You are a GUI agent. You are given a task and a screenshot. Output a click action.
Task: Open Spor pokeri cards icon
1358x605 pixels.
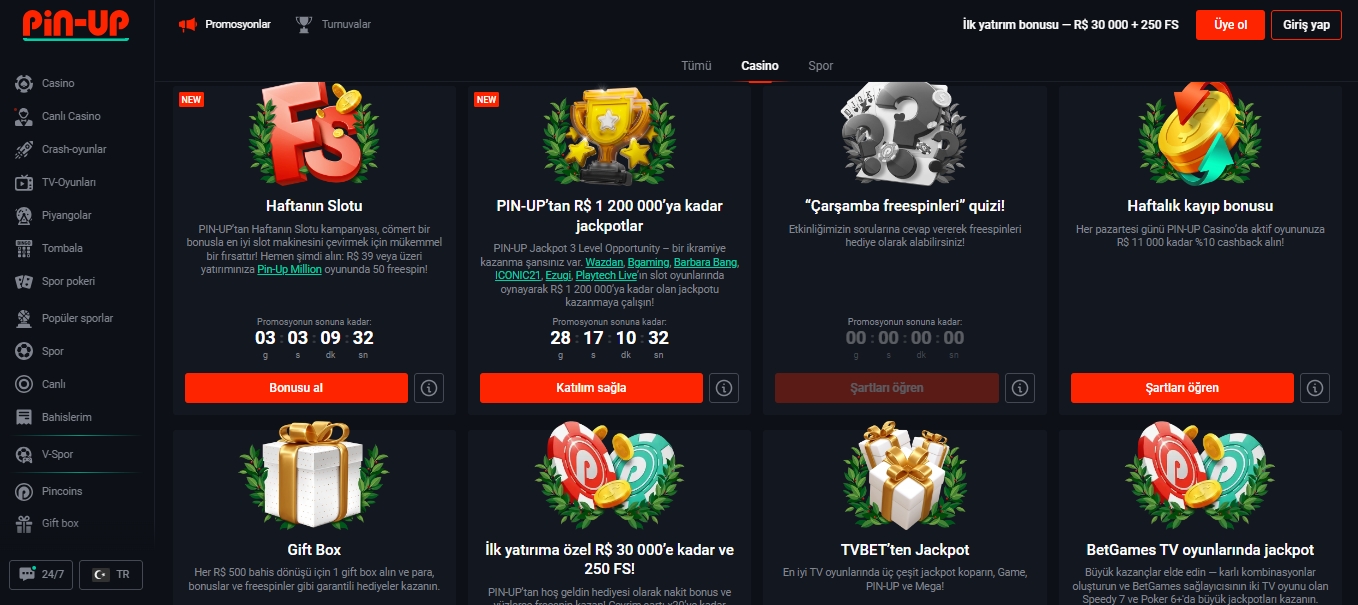click(x=24, y=282)
